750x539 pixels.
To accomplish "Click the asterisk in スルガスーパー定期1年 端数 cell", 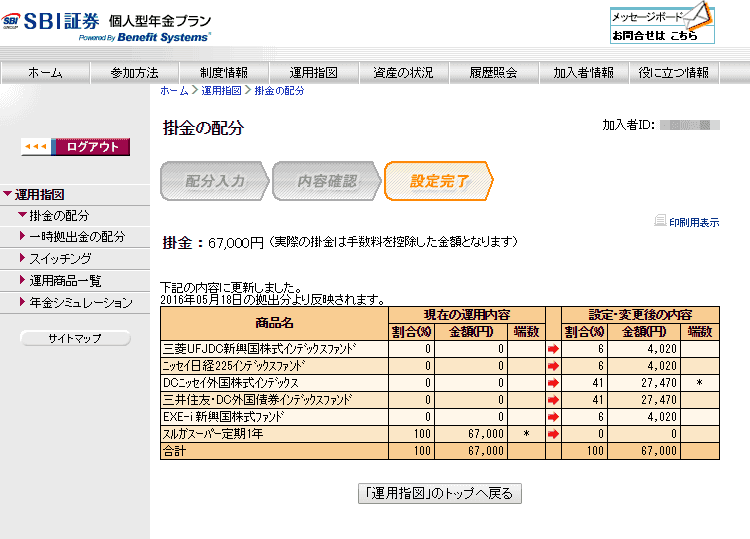I will click(x=526, y=434).
